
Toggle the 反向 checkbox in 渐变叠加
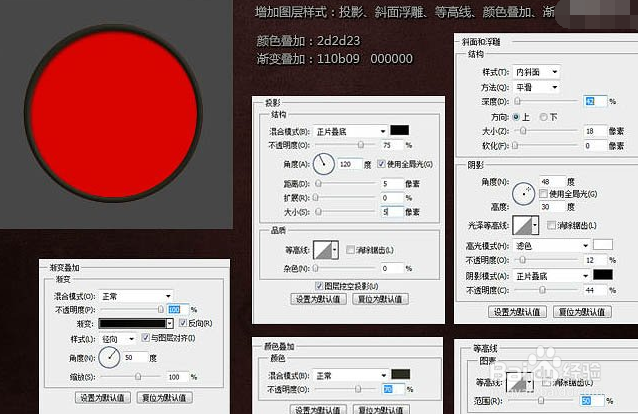(x=183, y=323)
